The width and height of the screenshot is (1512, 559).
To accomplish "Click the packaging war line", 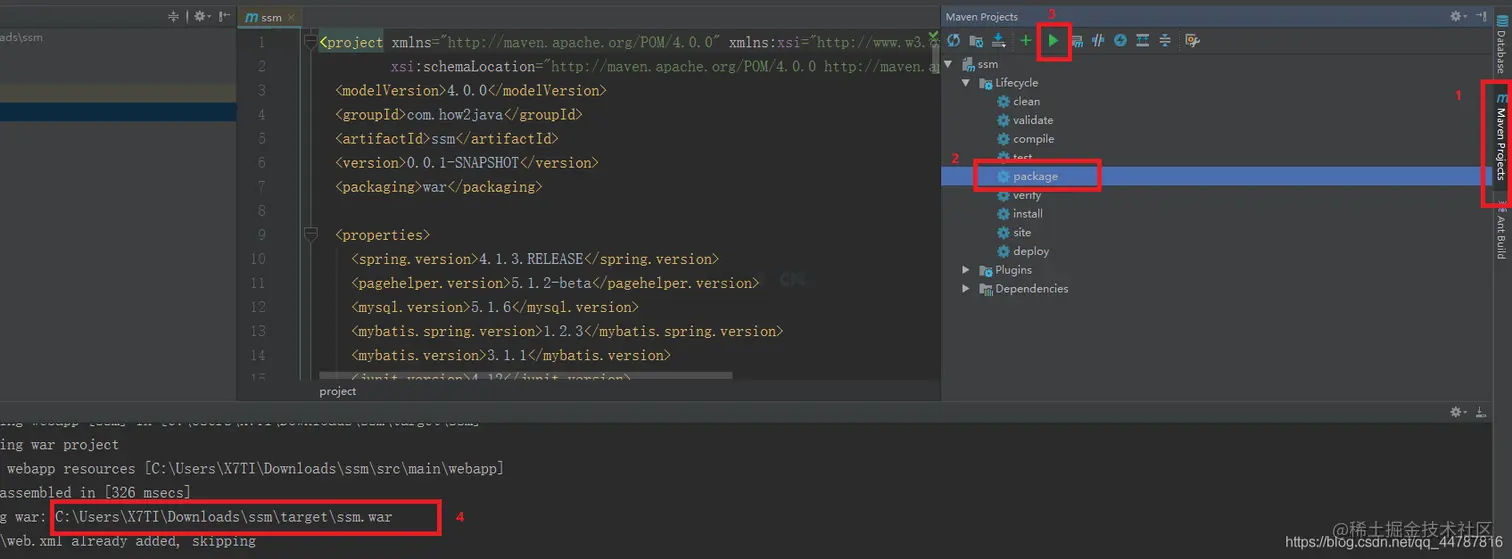I will [x=439, y=187].
